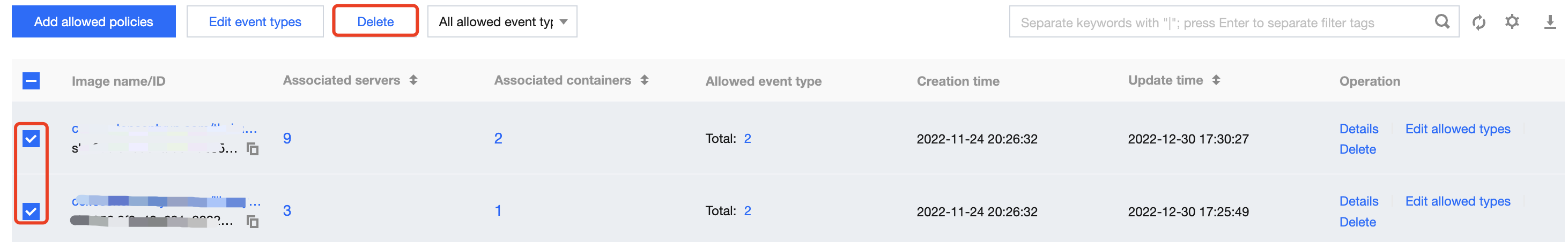Open the All allowed event types dropdown
The image size is (1568, 242).
point(501,22)
